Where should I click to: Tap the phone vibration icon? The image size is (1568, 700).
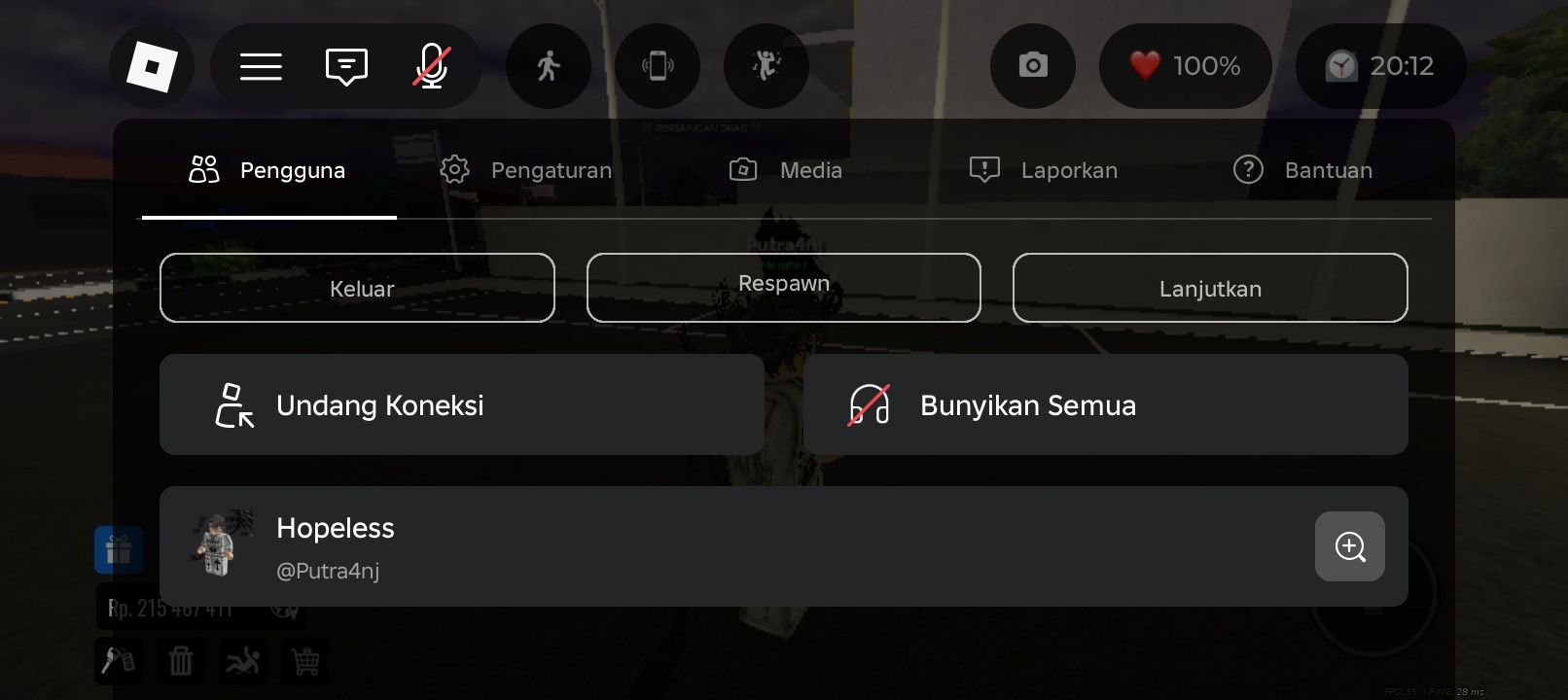coord(658,66)
